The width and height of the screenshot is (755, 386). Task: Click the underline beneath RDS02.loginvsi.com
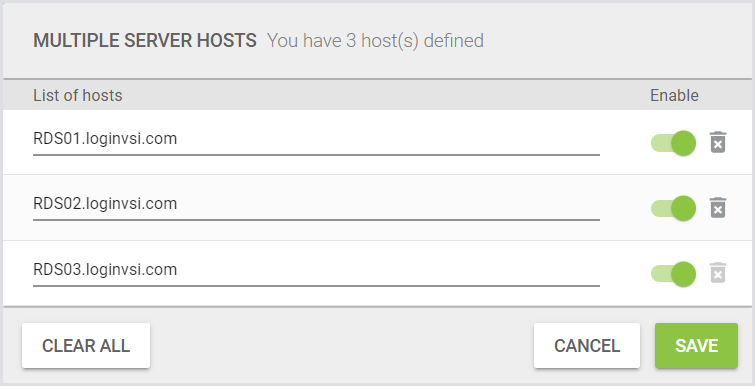click(316, 220)
